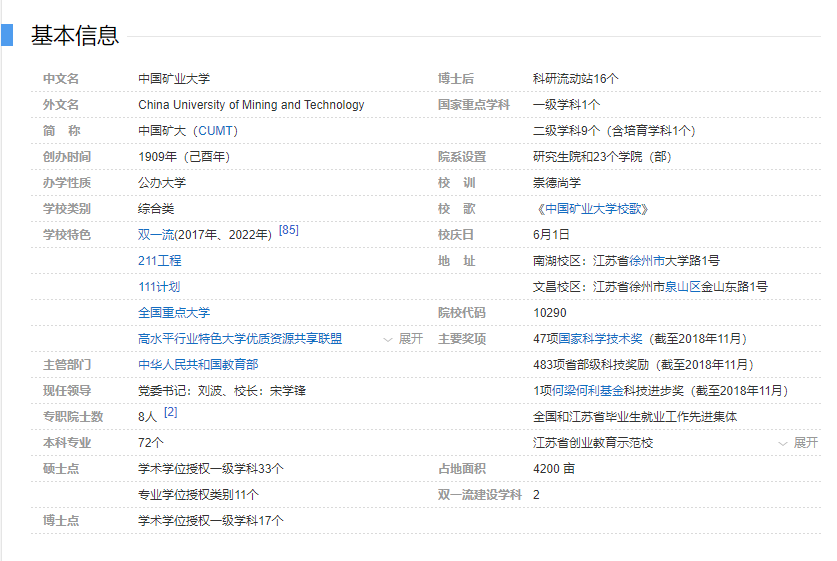837x561 pixels.
Task: Open 高水平行业特色大学优质资源共享联盟 link
Action: tap(240, 339)
